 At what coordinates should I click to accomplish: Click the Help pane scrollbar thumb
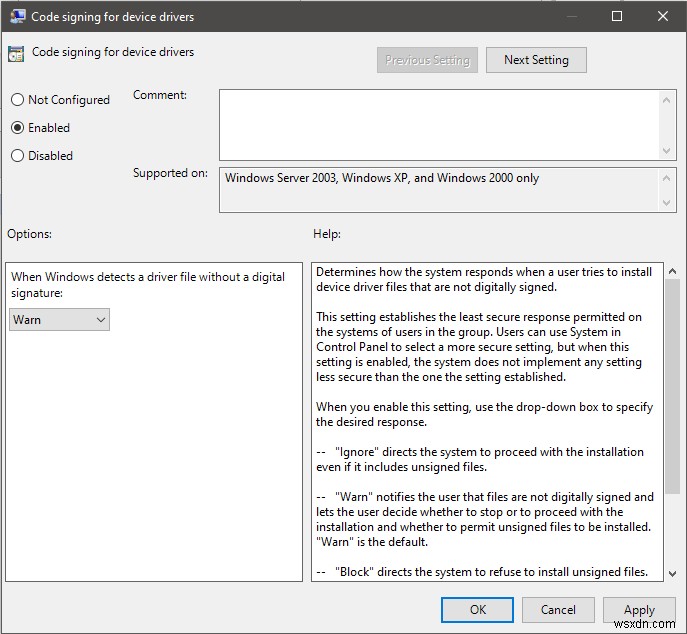coord(672,387)
